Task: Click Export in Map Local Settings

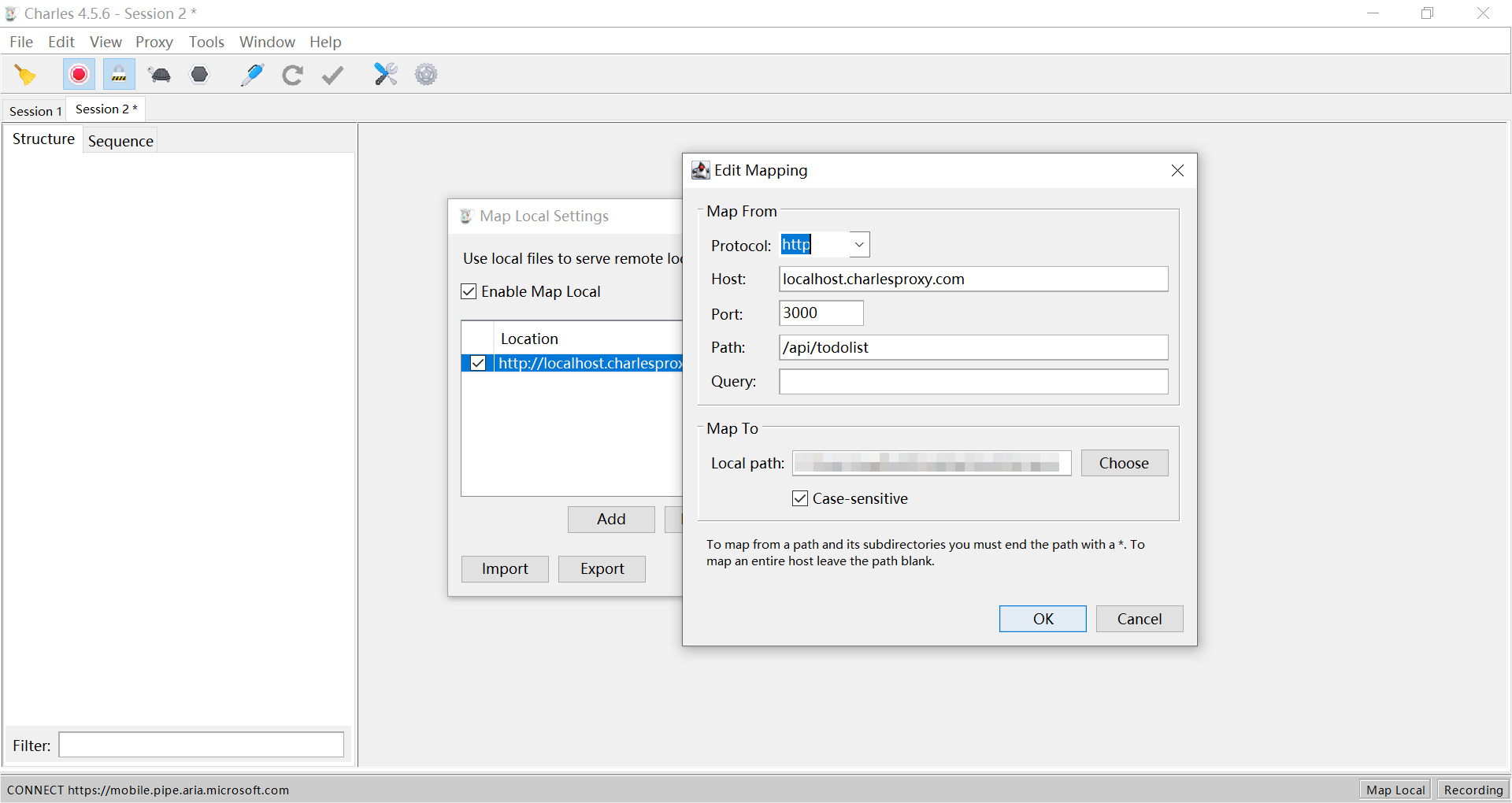Action: point(602,569)
